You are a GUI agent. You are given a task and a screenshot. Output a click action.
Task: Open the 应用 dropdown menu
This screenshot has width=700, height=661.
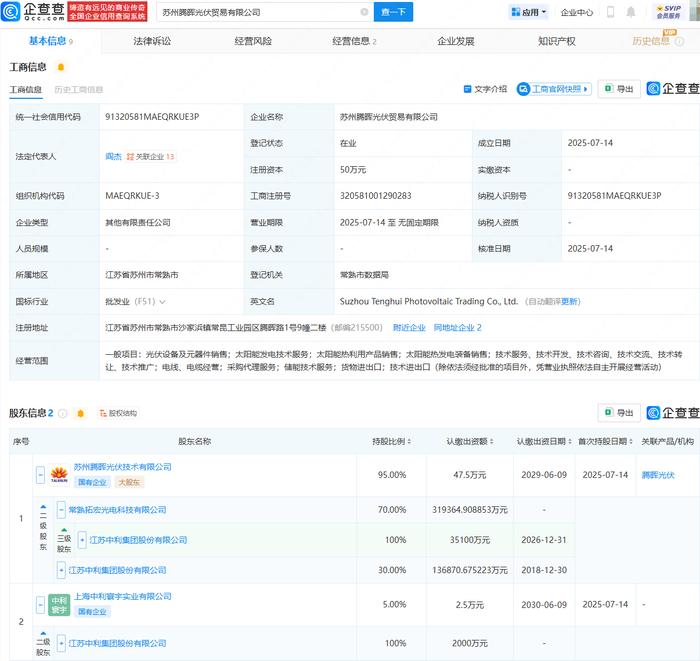(x=529, y=12)
